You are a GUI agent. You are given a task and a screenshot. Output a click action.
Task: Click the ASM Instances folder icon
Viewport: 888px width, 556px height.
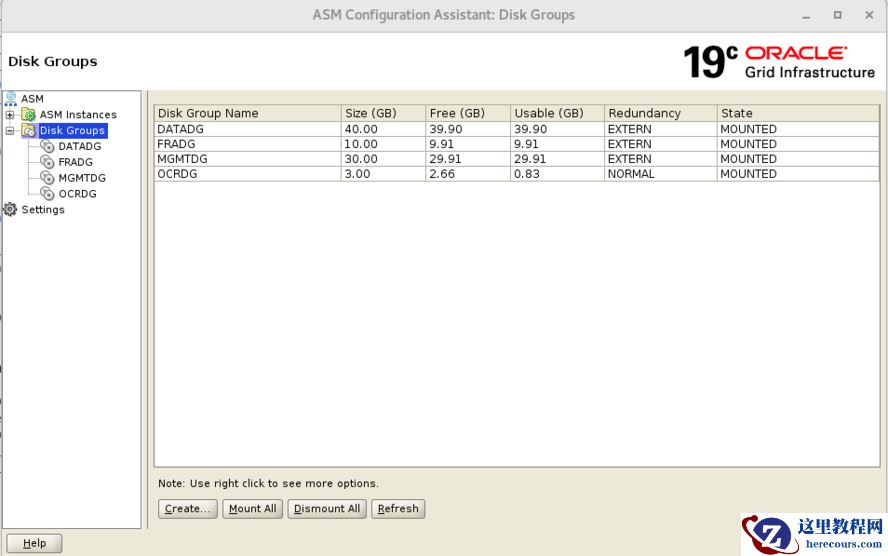pos(28,114)
